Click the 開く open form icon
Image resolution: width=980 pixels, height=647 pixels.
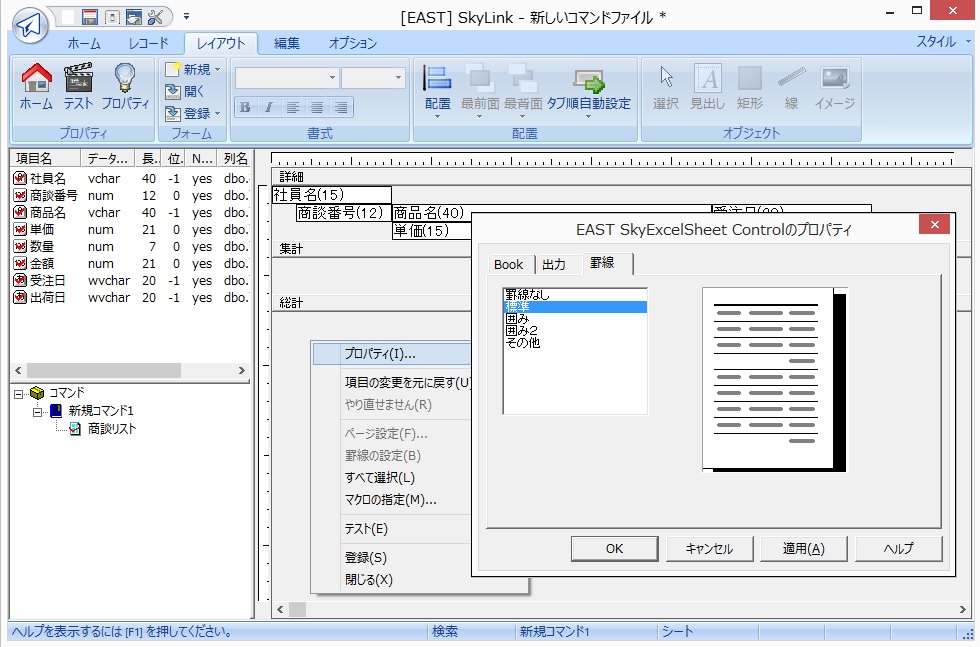coord(173,91)
